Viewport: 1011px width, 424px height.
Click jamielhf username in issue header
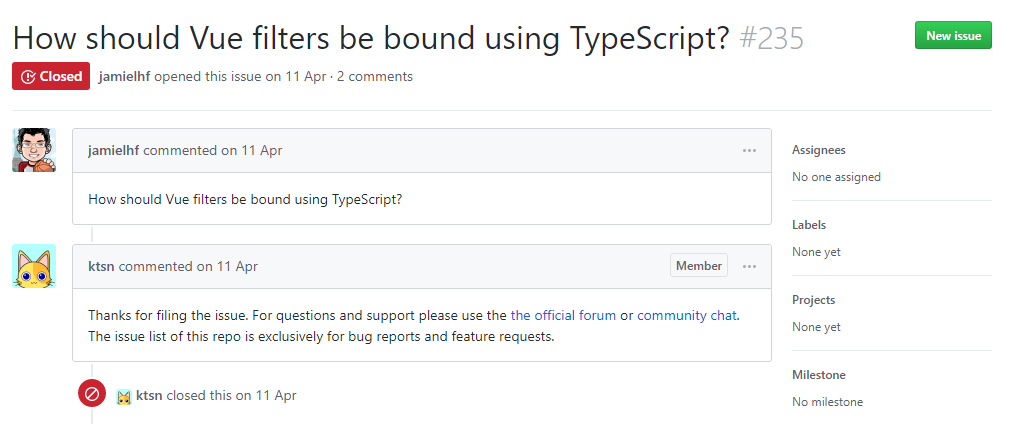point(125,76)
